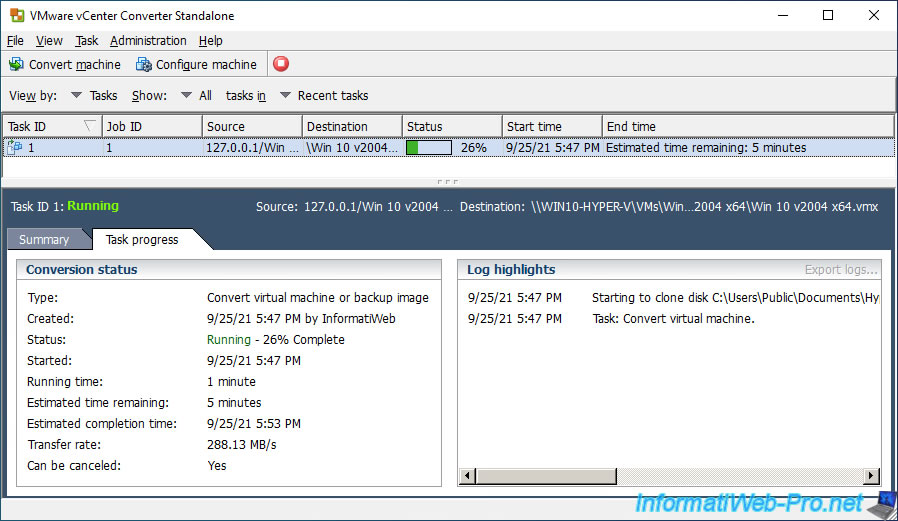
Task: Click transfer rate value 288.13 MB/s
Action: point(242,445)
